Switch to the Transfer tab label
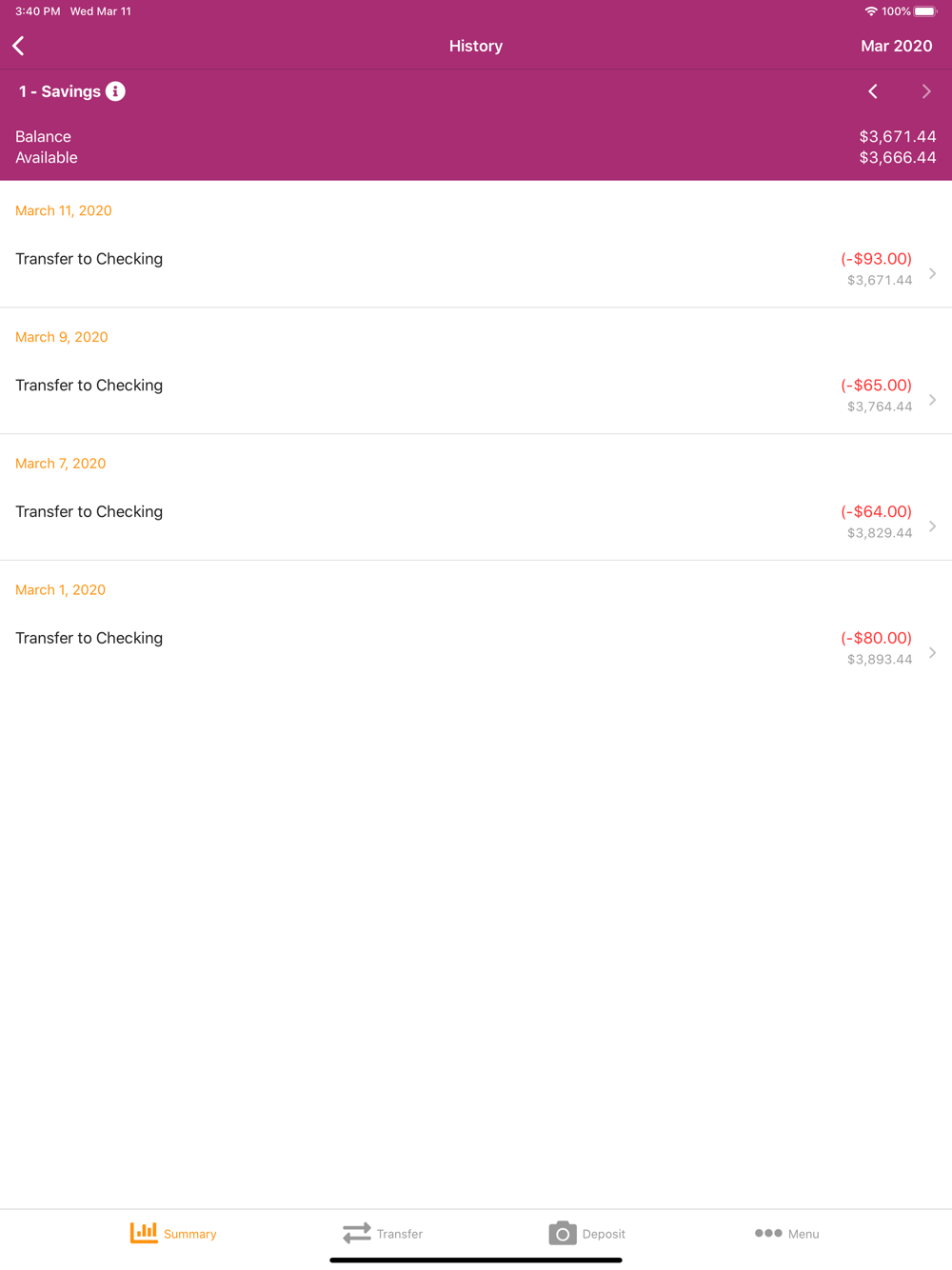The height and width of the screenshot is (1270, 952). 400,1234
